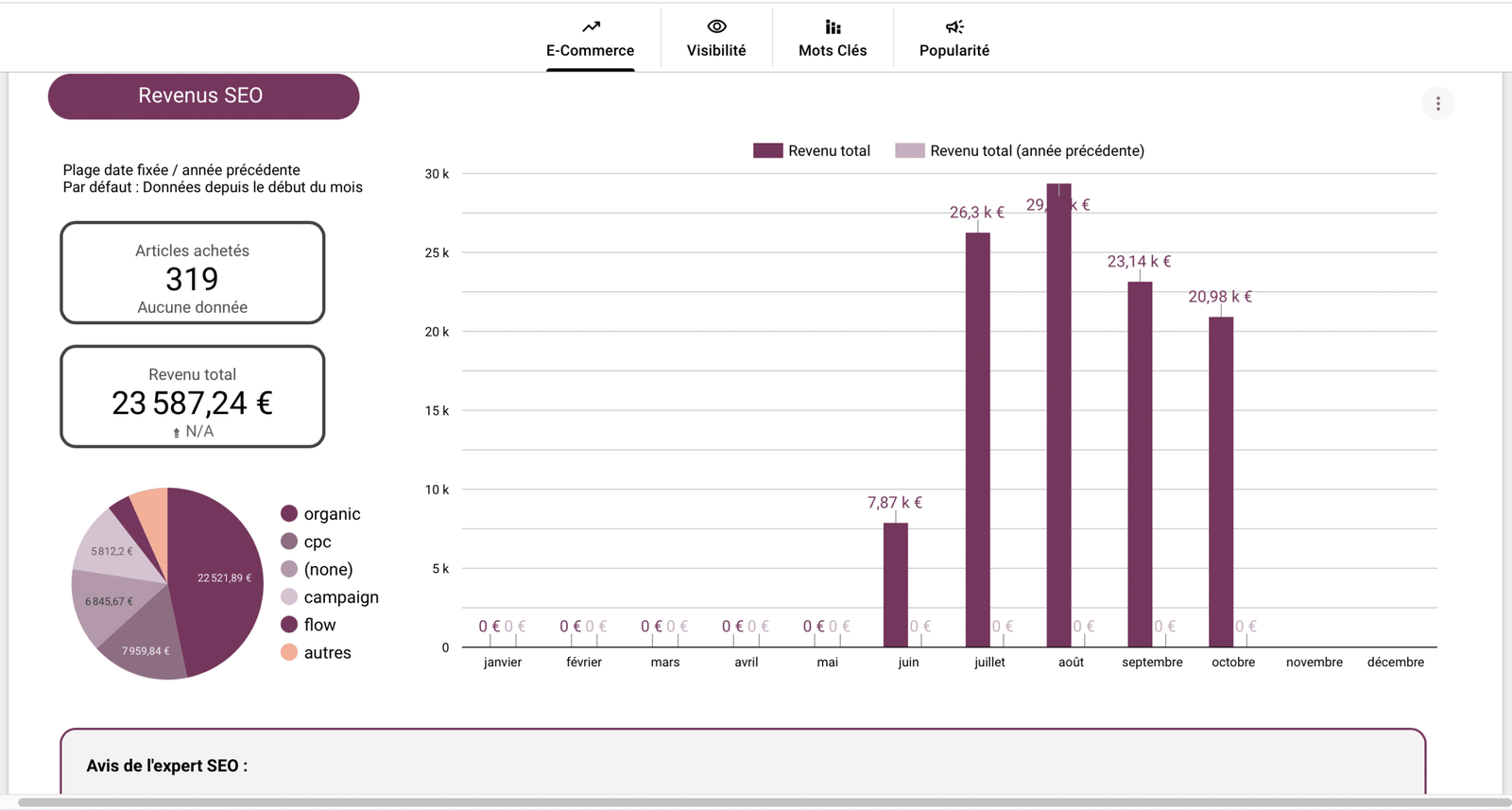
Task: Click the Mots Clés bar chart icon
Action: tap(833, 26)
